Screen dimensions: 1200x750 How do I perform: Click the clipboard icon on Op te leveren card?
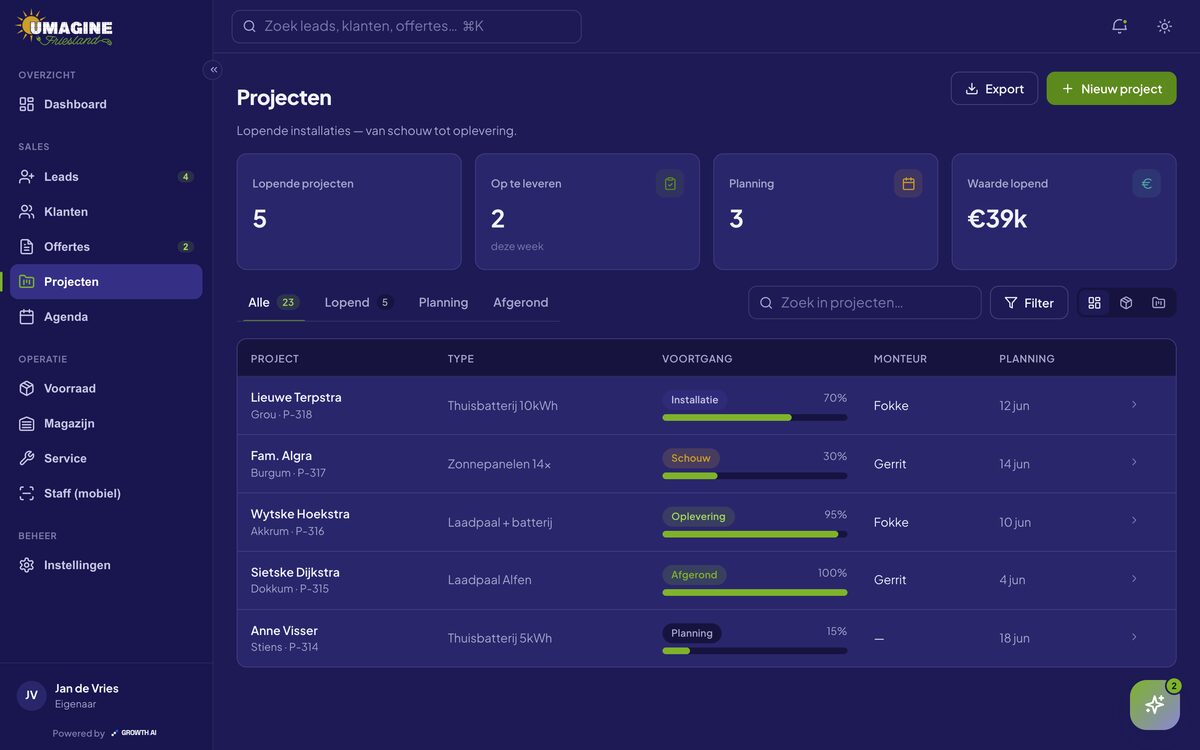click(670, 183)
